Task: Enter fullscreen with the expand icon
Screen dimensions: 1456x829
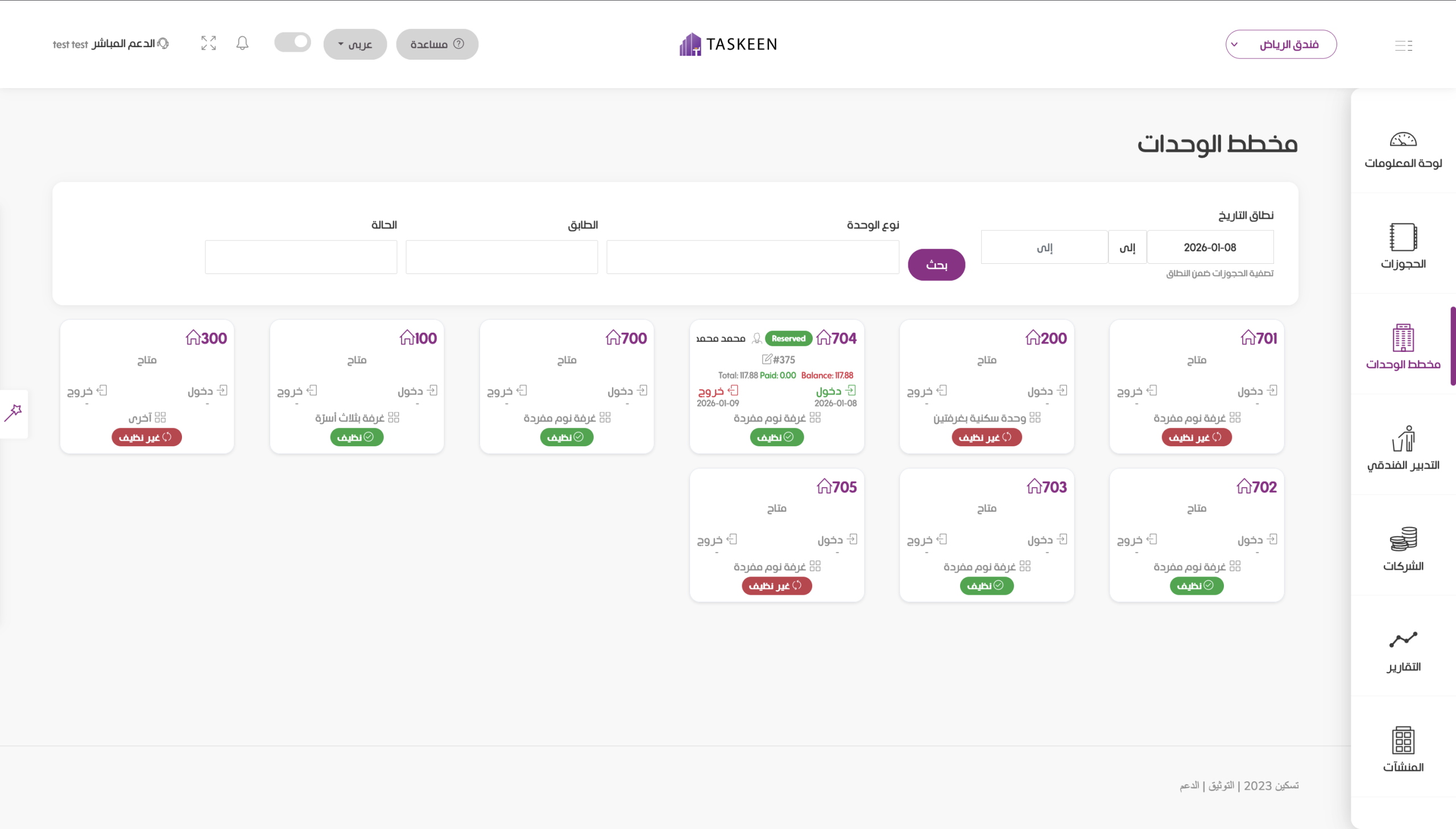Action: [208, 43]
